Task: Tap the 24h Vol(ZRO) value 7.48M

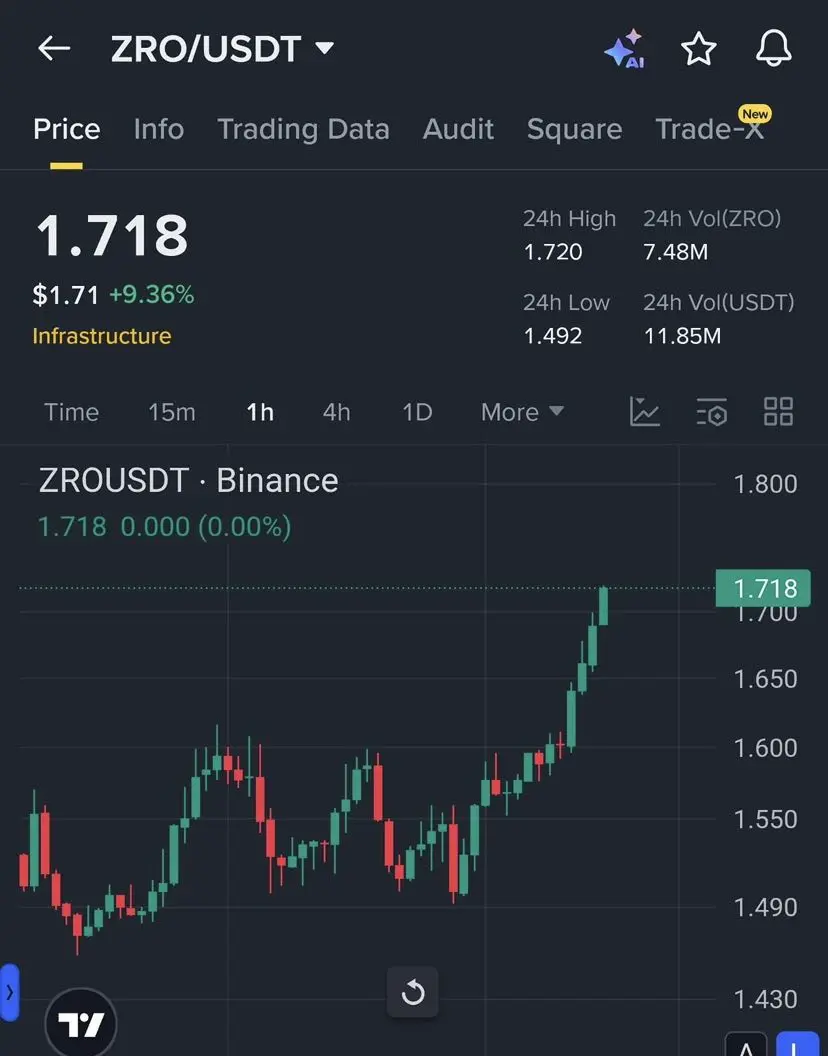Action: pyautogui.click(x=676, y=252)
